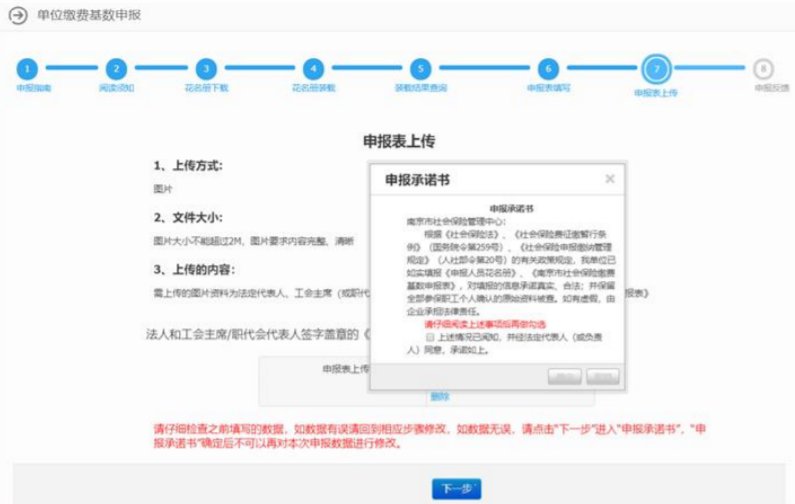Open step 3 花名册下载 circle
795x504 pixels.
point(206,68)
